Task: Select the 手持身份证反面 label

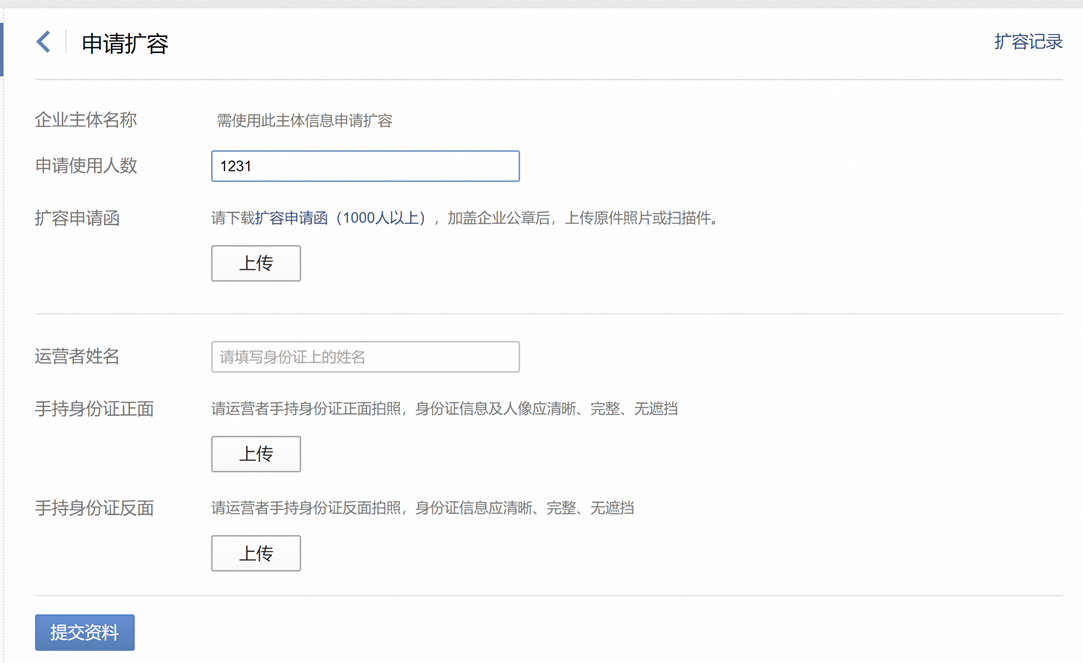Action: click(94, 508)
